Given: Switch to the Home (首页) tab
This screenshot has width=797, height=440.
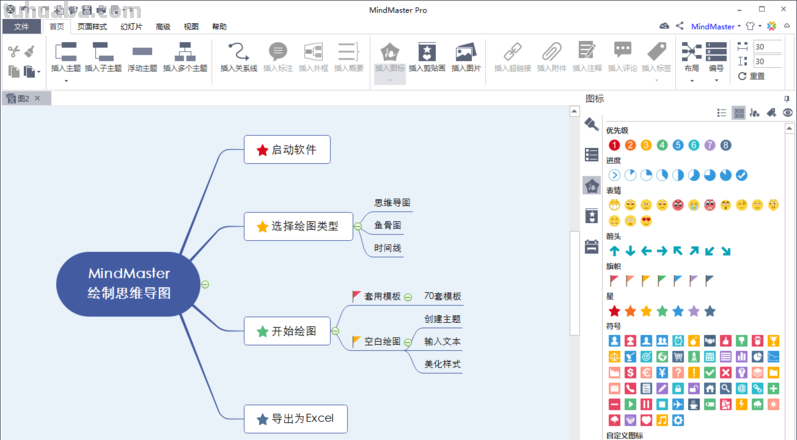Looking at the screenshot, I should (x=57, y=26).
